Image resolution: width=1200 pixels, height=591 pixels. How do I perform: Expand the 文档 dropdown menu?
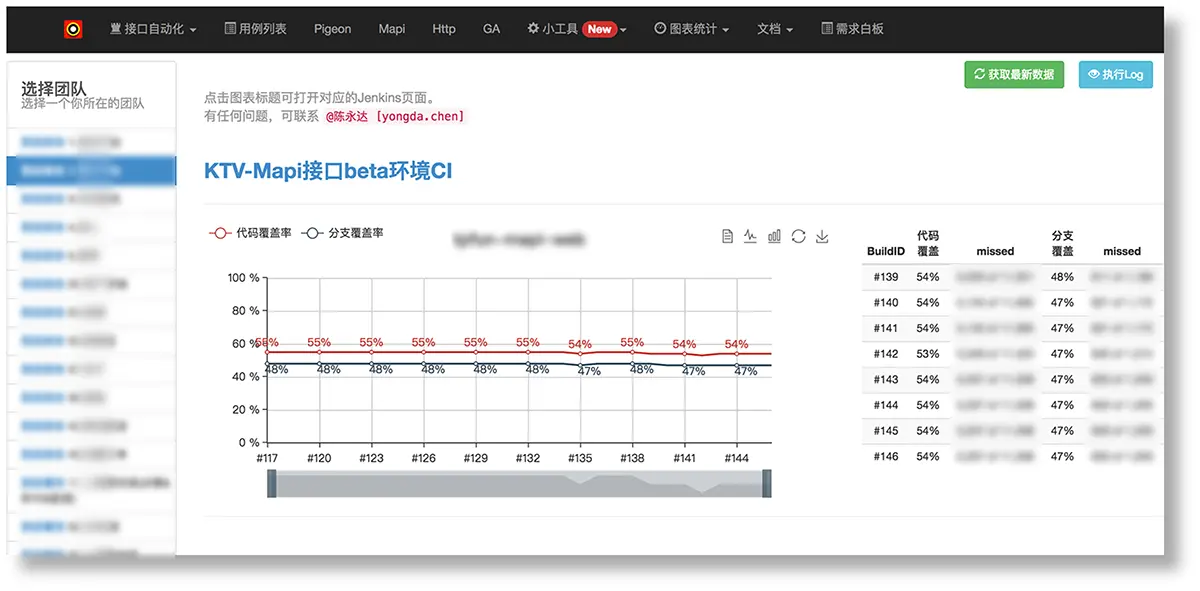click(x=775, y=29)
